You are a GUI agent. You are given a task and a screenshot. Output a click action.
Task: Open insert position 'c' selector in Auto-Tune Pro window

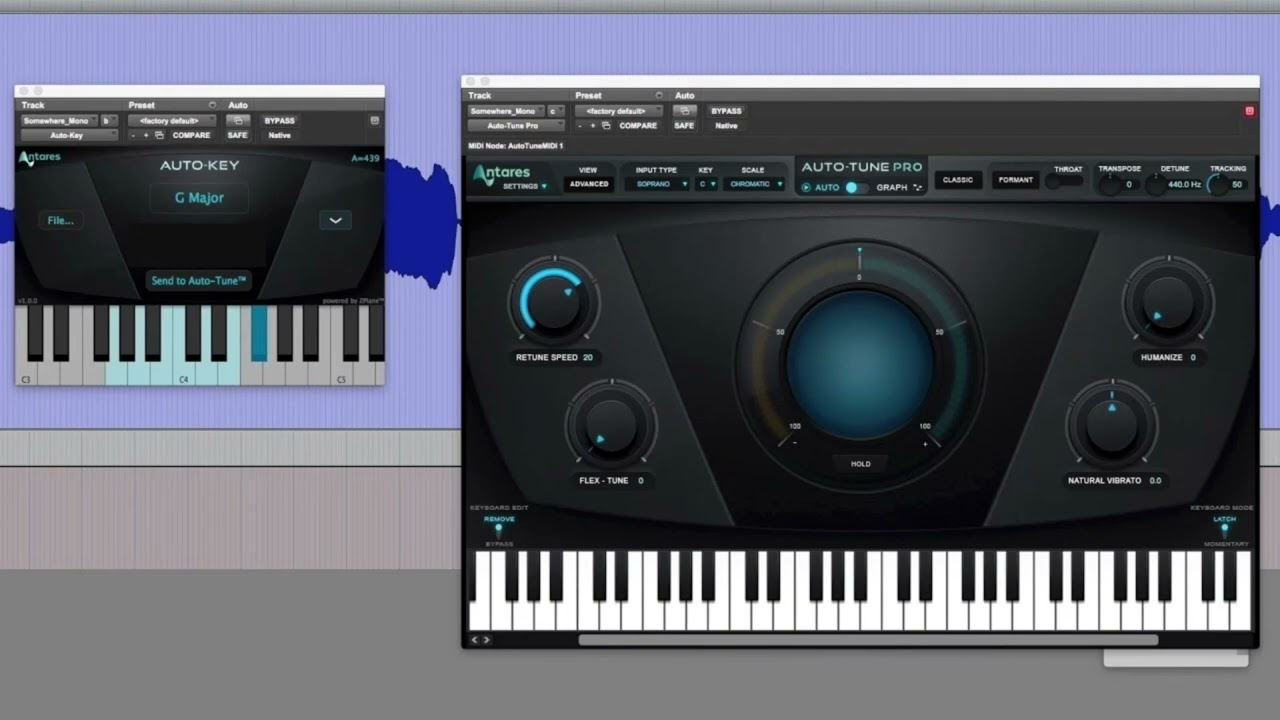(556, 111)
